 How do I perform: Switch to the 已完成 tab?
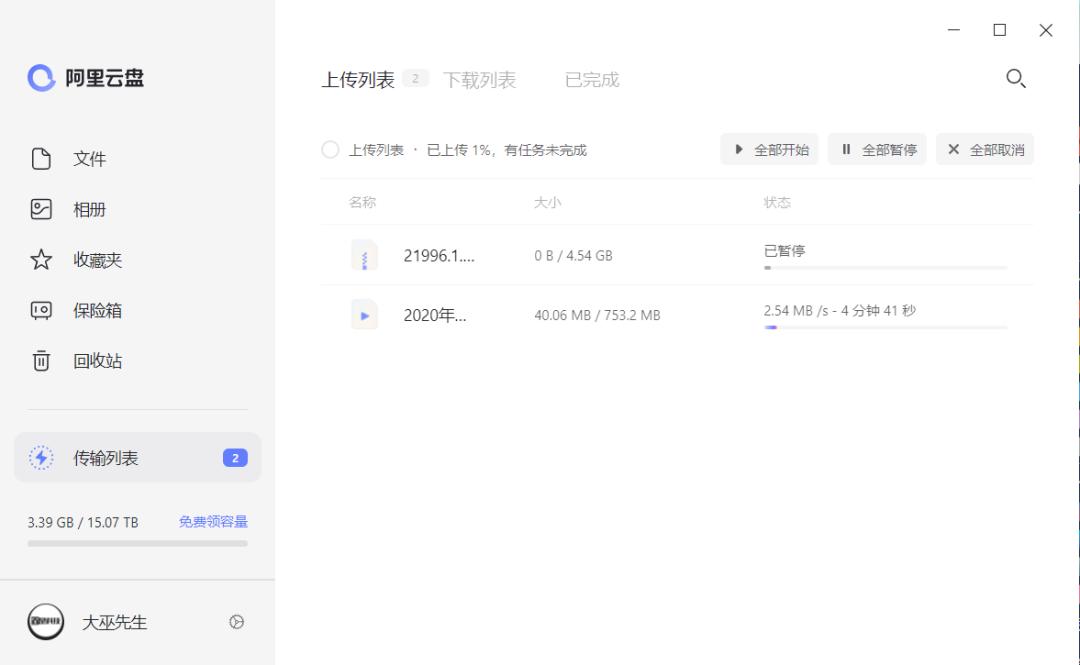tap(592, 80)
